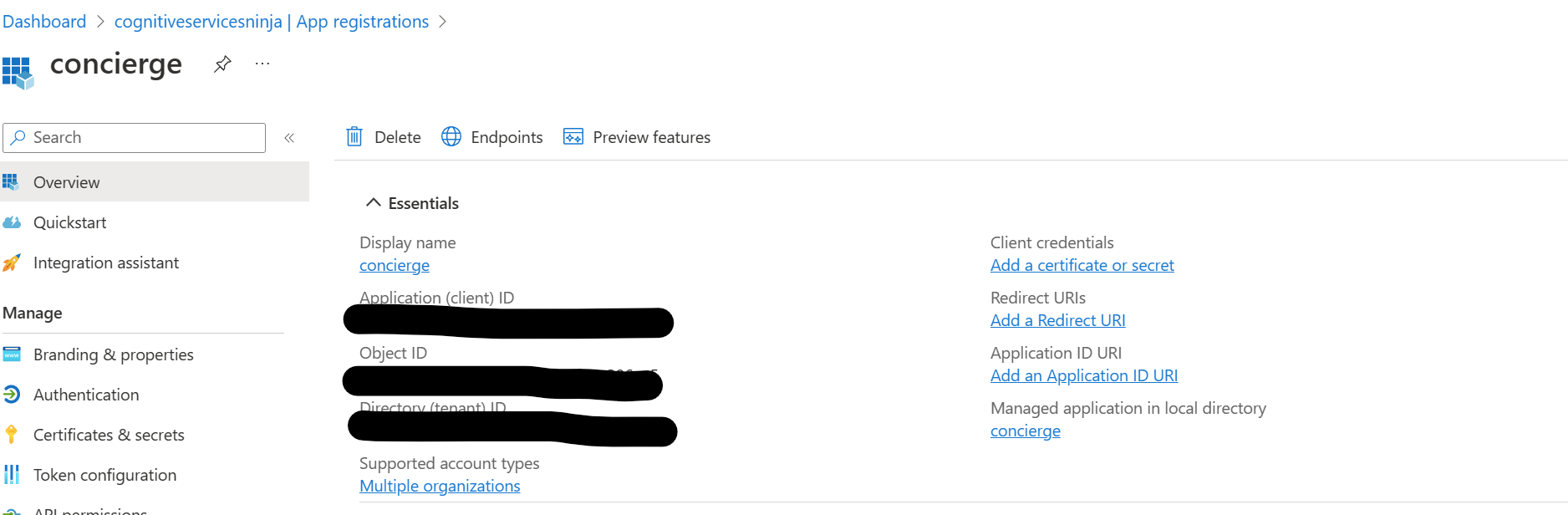Click the Application ID URI label

(x=1056, y=353)
